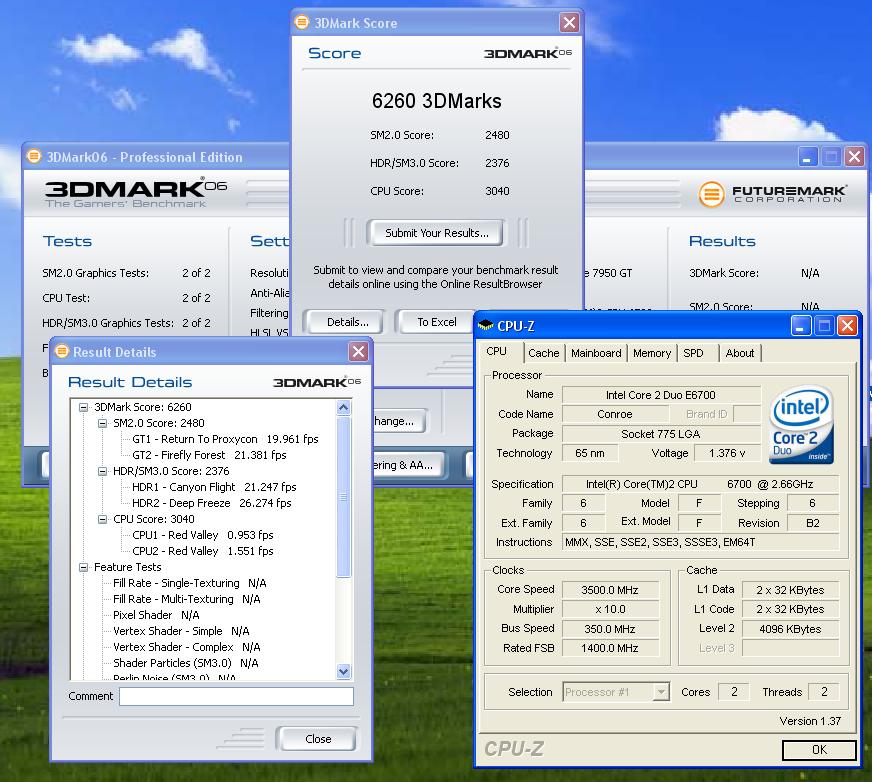
Task: Click the 3DMark06 Professional Edition title icon
Action: [x=34, y=157]
